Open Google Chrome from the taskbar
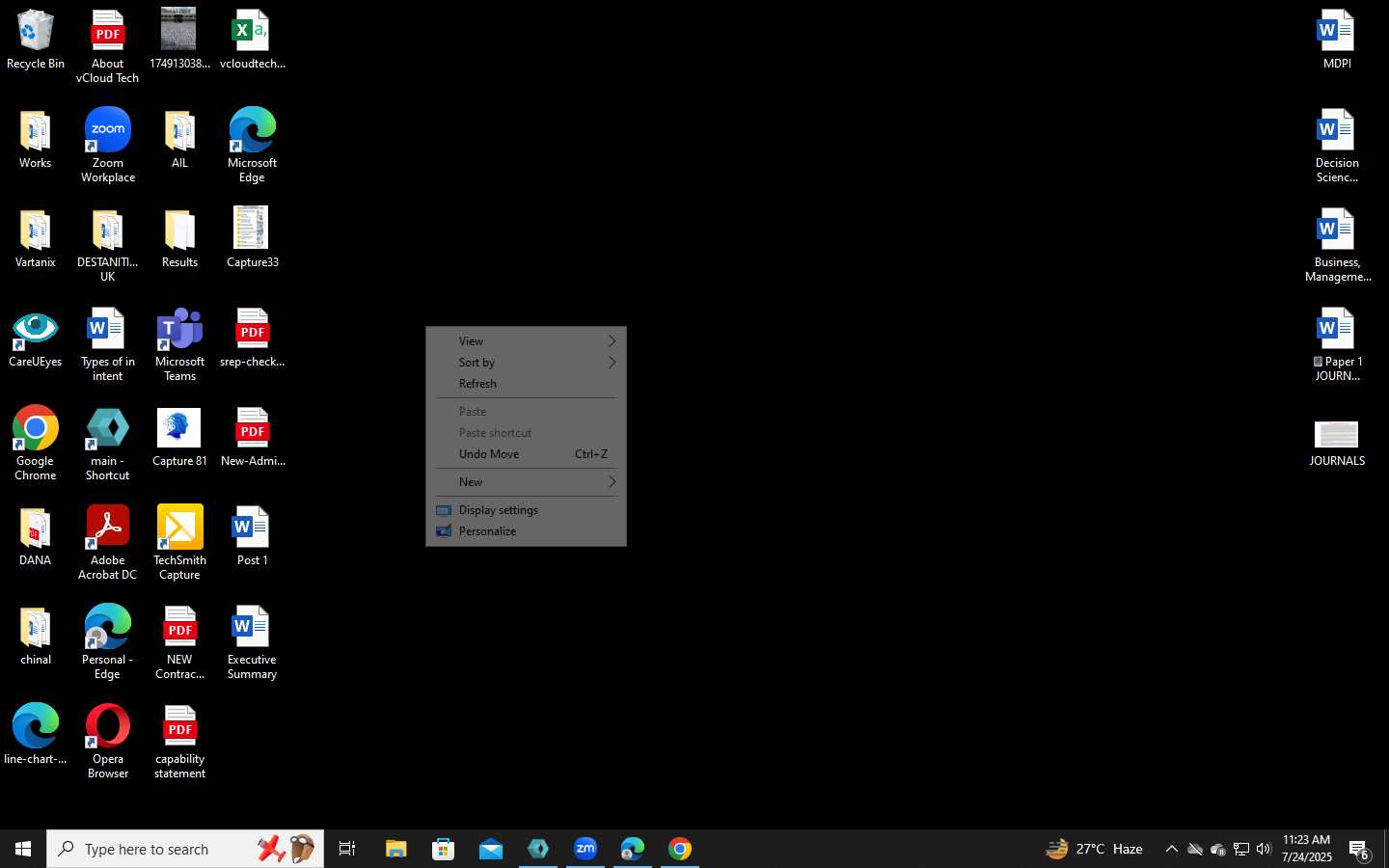 pos(680,849)
